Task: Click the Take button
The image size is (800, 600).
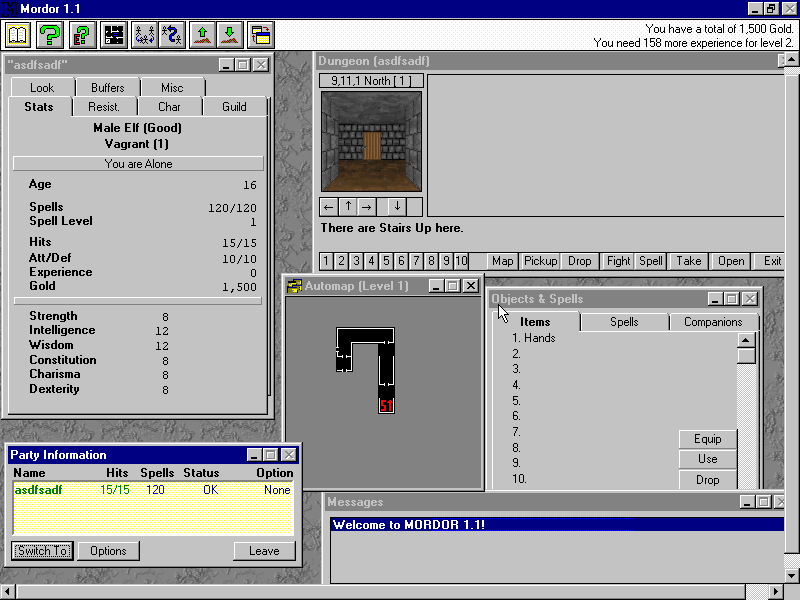Action: click(x=688, y=261)
